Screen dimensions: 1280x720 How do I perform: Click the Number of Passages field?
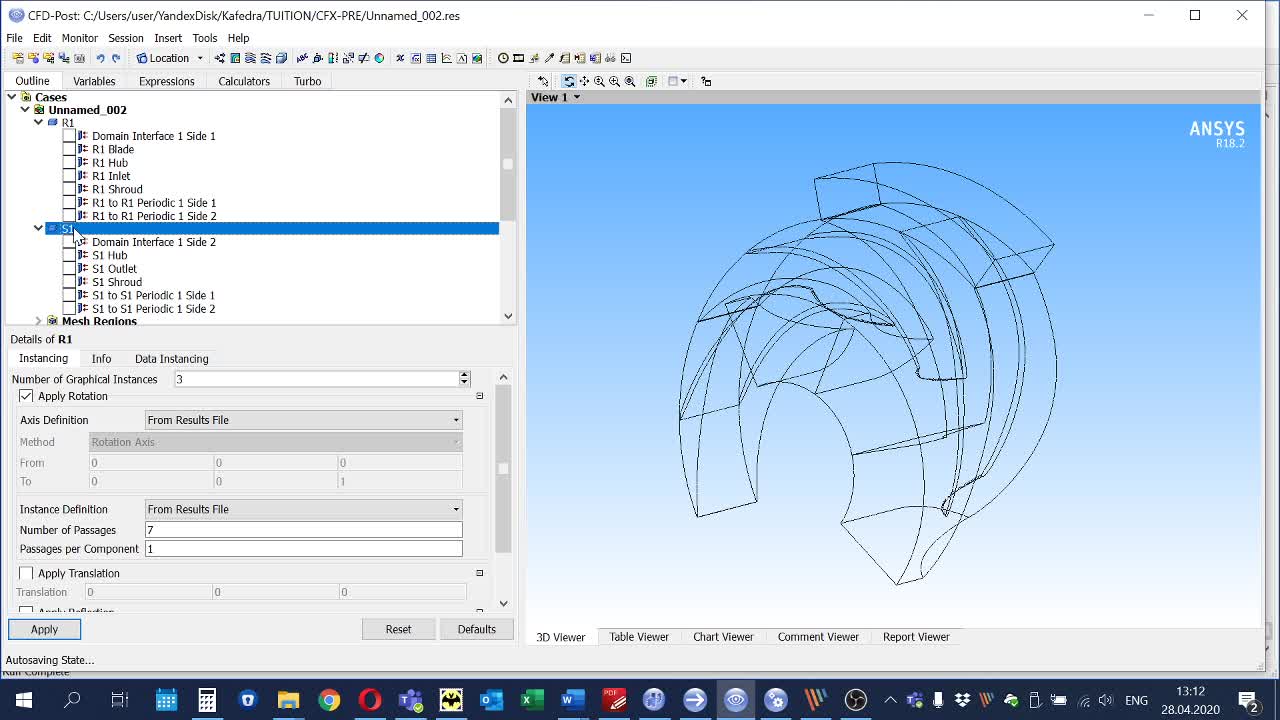tap(304, 530)
